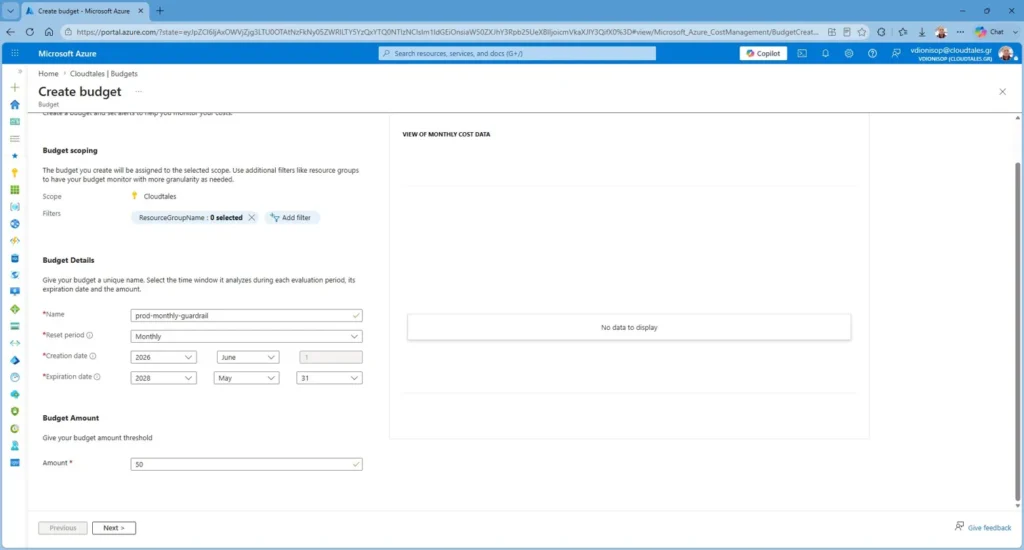Click the page vertical scrollbar
Viewport: 1024px width, 550px height.
[1017, 332]
